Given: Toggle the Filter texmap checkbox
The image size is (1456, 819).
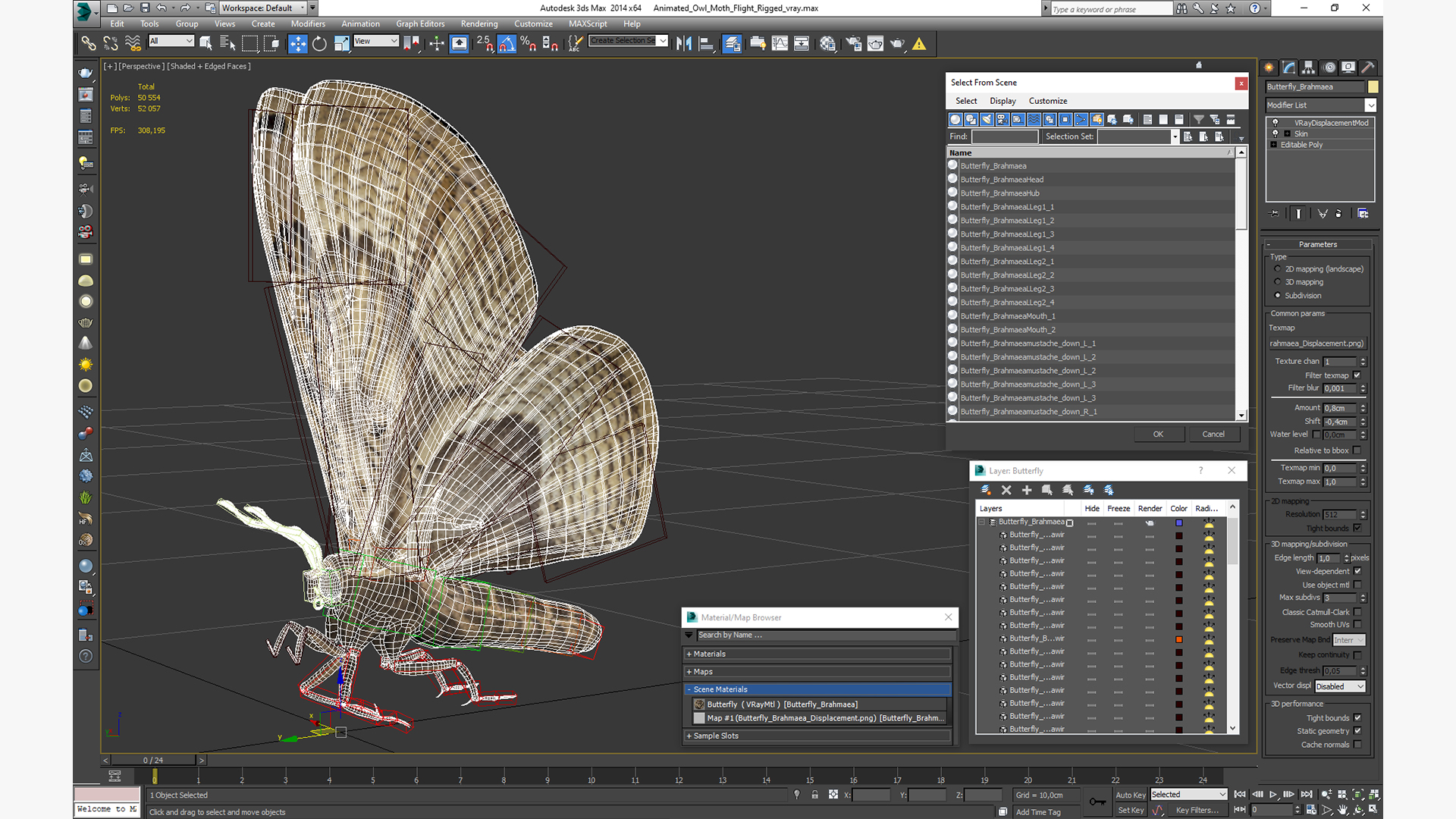Looking at the screenshot, I should [1357, 375].
